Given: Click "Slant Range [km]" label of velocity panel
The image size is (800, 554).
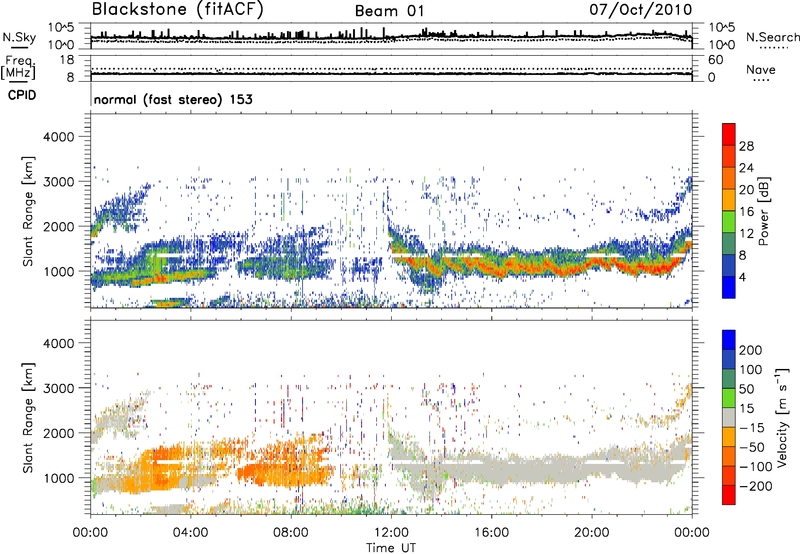Looking at the screenshot, I should (28, 417).
